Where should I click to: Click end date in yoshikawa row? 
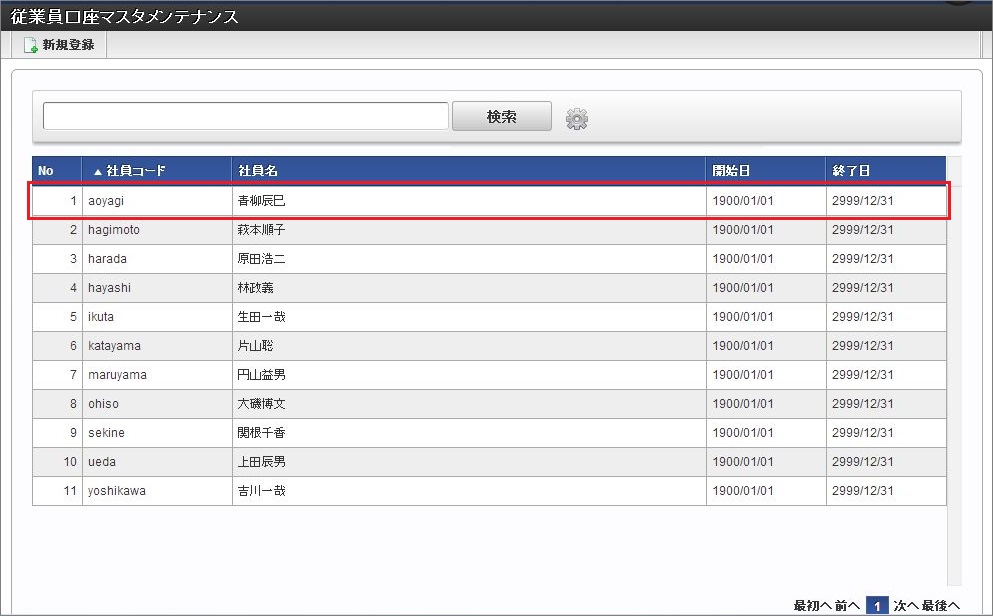pos(863,491)
